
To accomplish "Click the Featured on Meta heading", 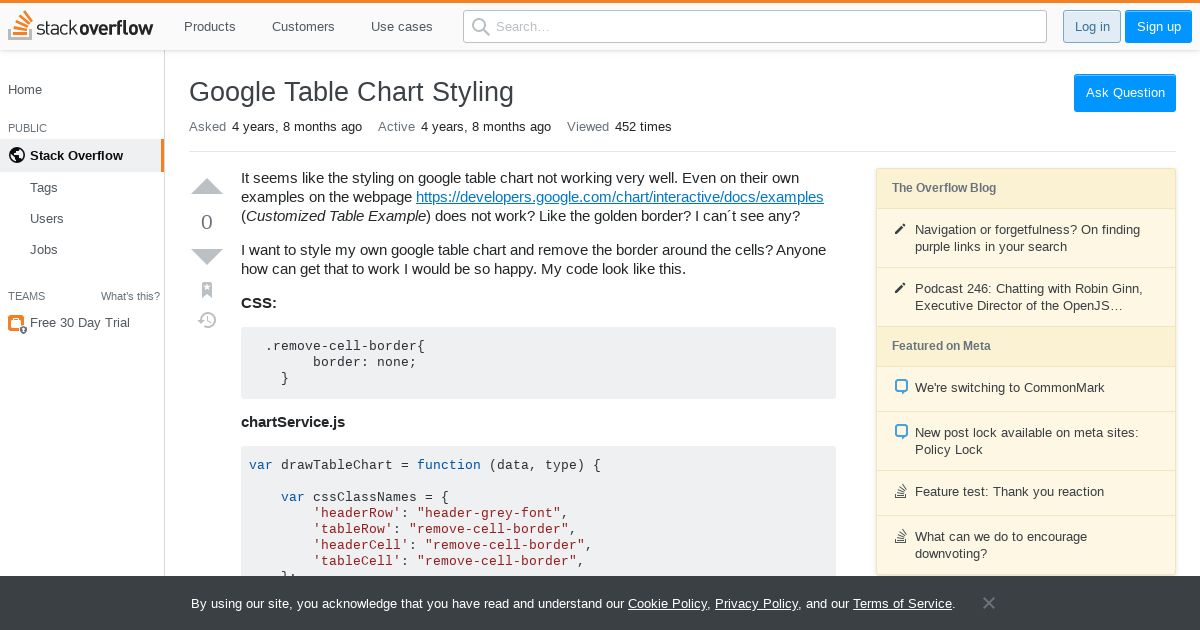I will 941,346.
